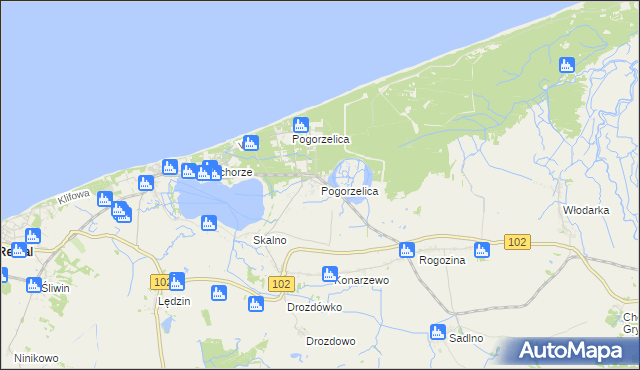Select the Sadlno village label
Screen dimensions: 640x370
[x=466, y=338]
